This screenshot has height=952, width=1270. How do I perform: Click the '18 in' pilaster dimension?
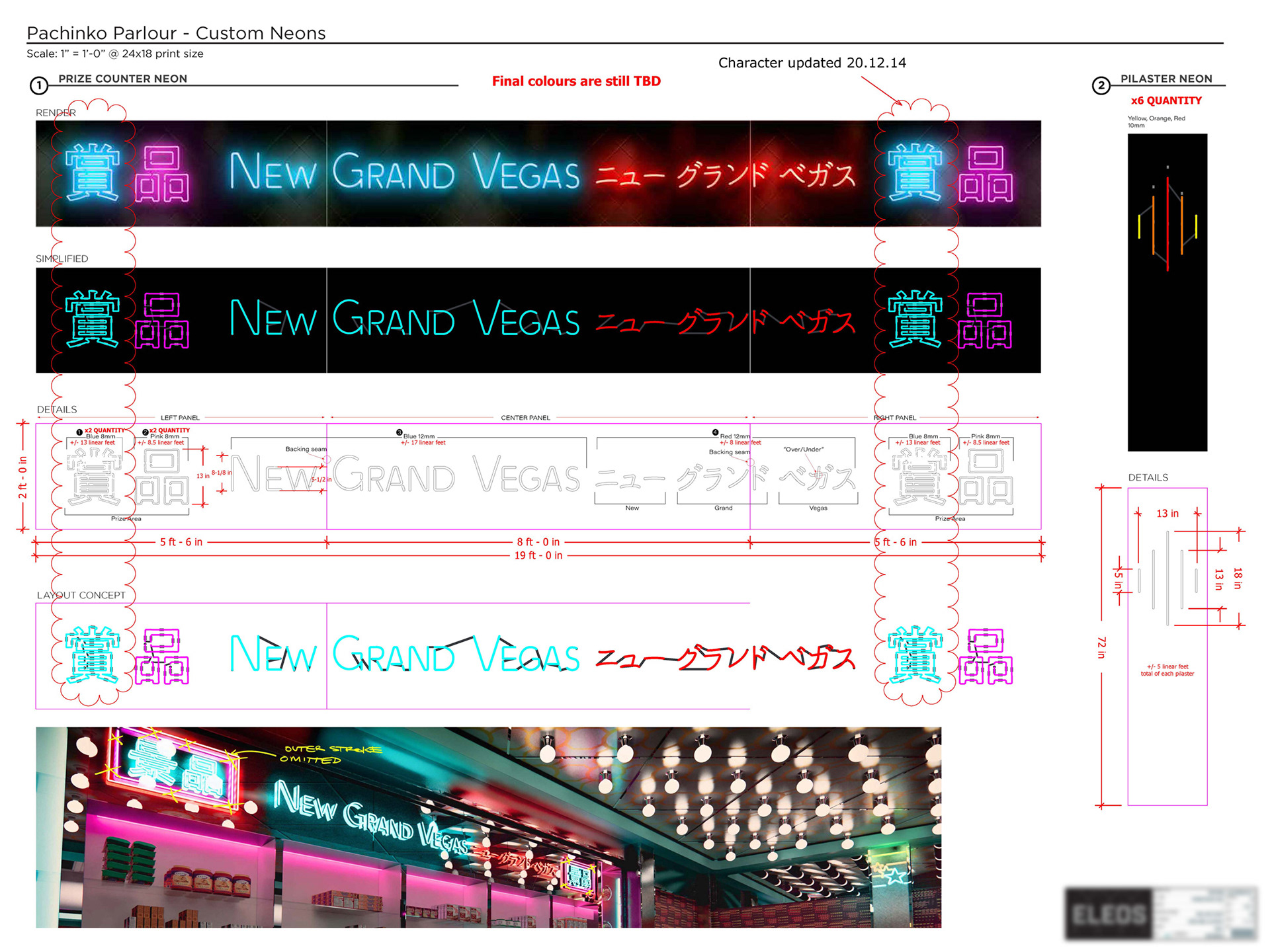(1238, 578)
